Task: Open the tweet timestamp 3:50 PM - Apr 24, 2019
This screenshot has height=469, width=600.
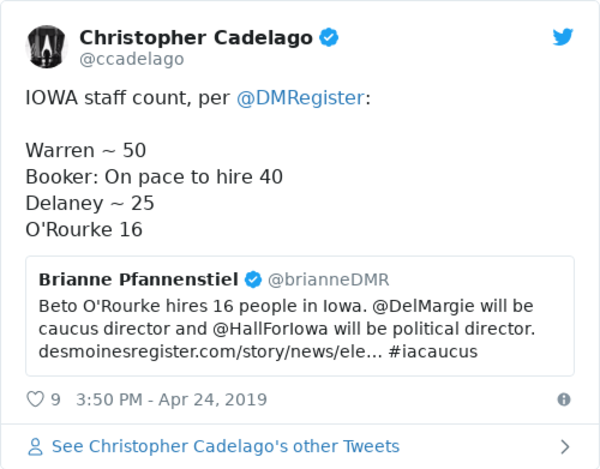Action: pos(172,400)
